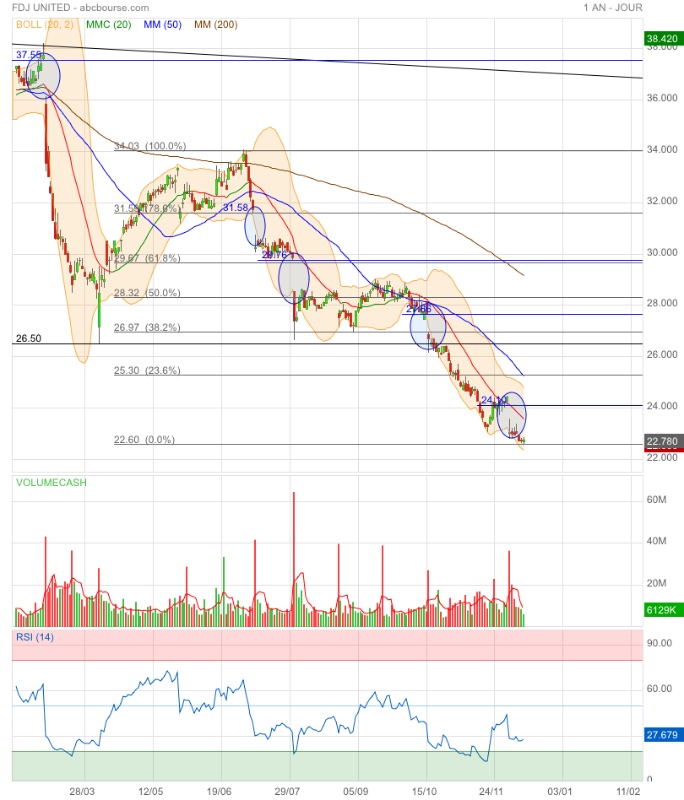Click the 34.000 price axis label

click(x=662, y=149)
